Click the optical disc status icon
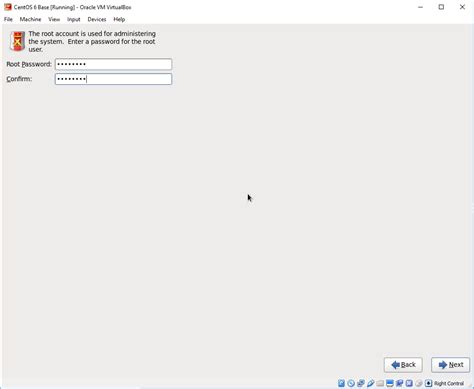 pyautogui.click(x=351, y=383)
